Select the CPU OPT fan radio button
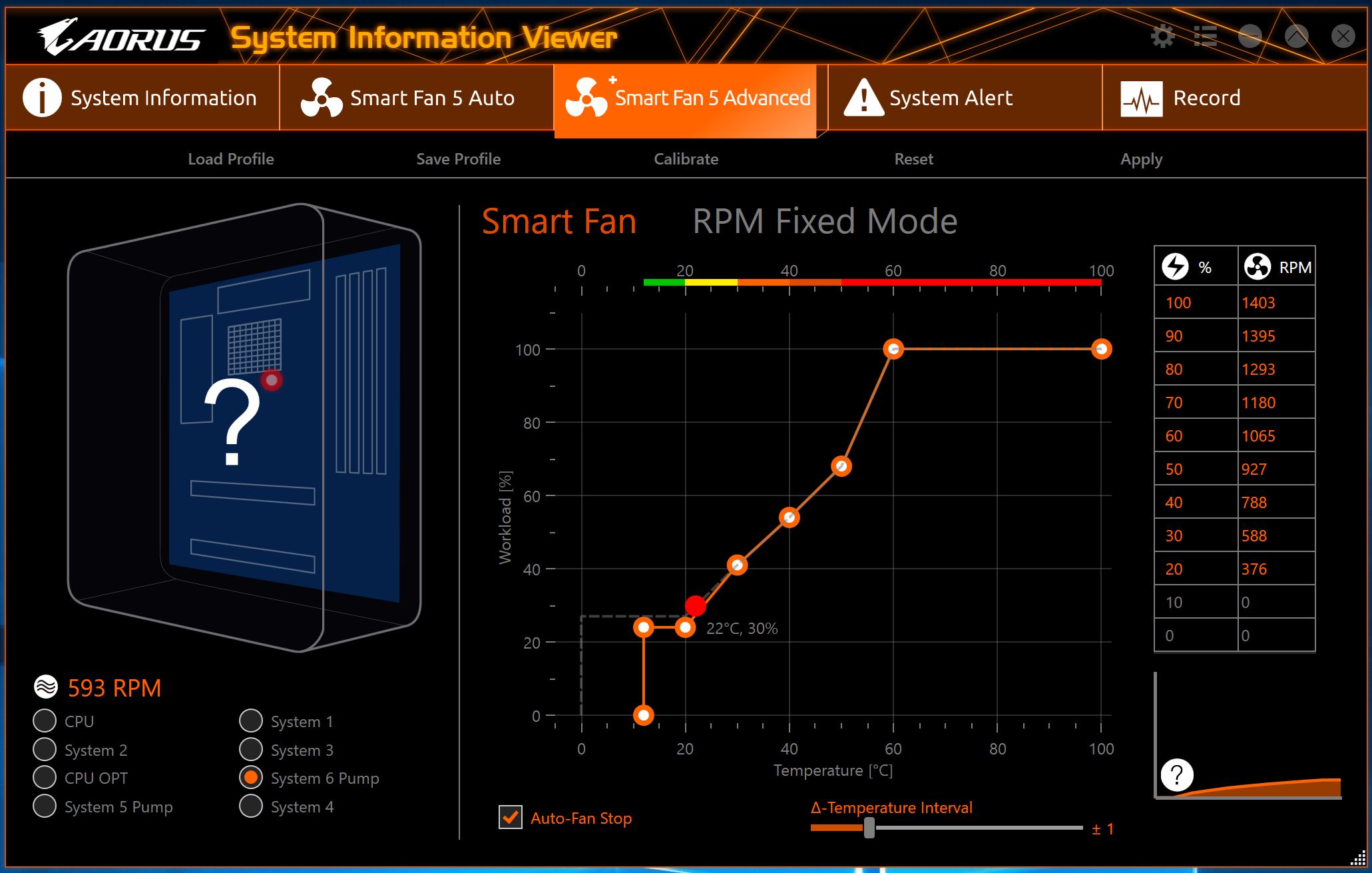 45,777
